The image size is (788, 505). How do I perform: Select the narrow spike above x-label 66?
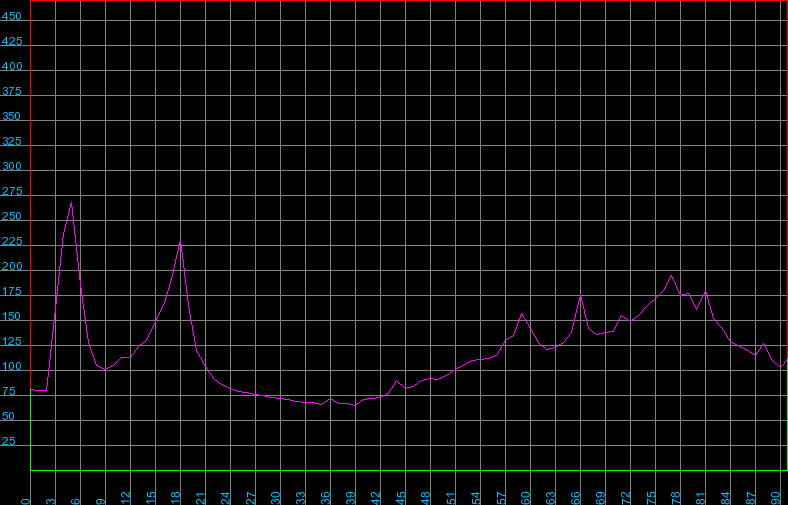pyautogui.click(x=580, y=295)
